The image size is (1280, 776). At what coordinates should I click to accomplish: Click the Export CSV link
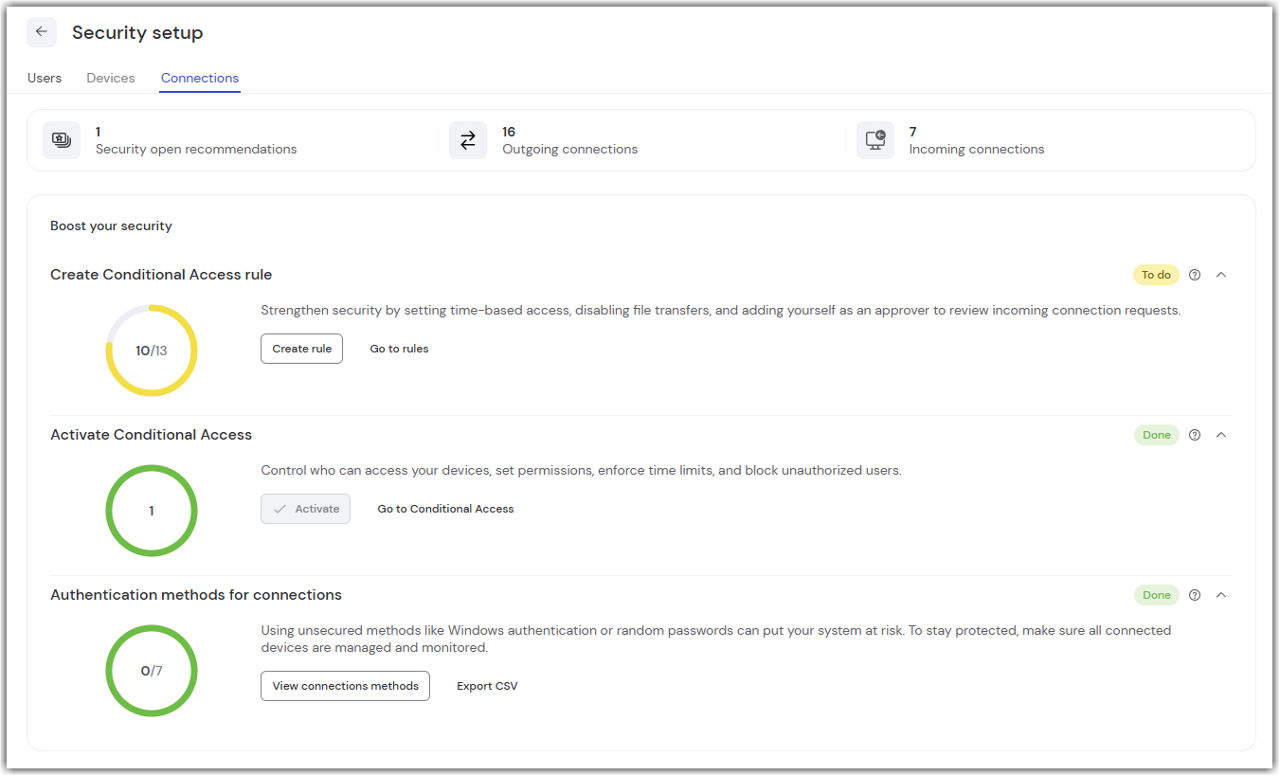click(487, 686)
